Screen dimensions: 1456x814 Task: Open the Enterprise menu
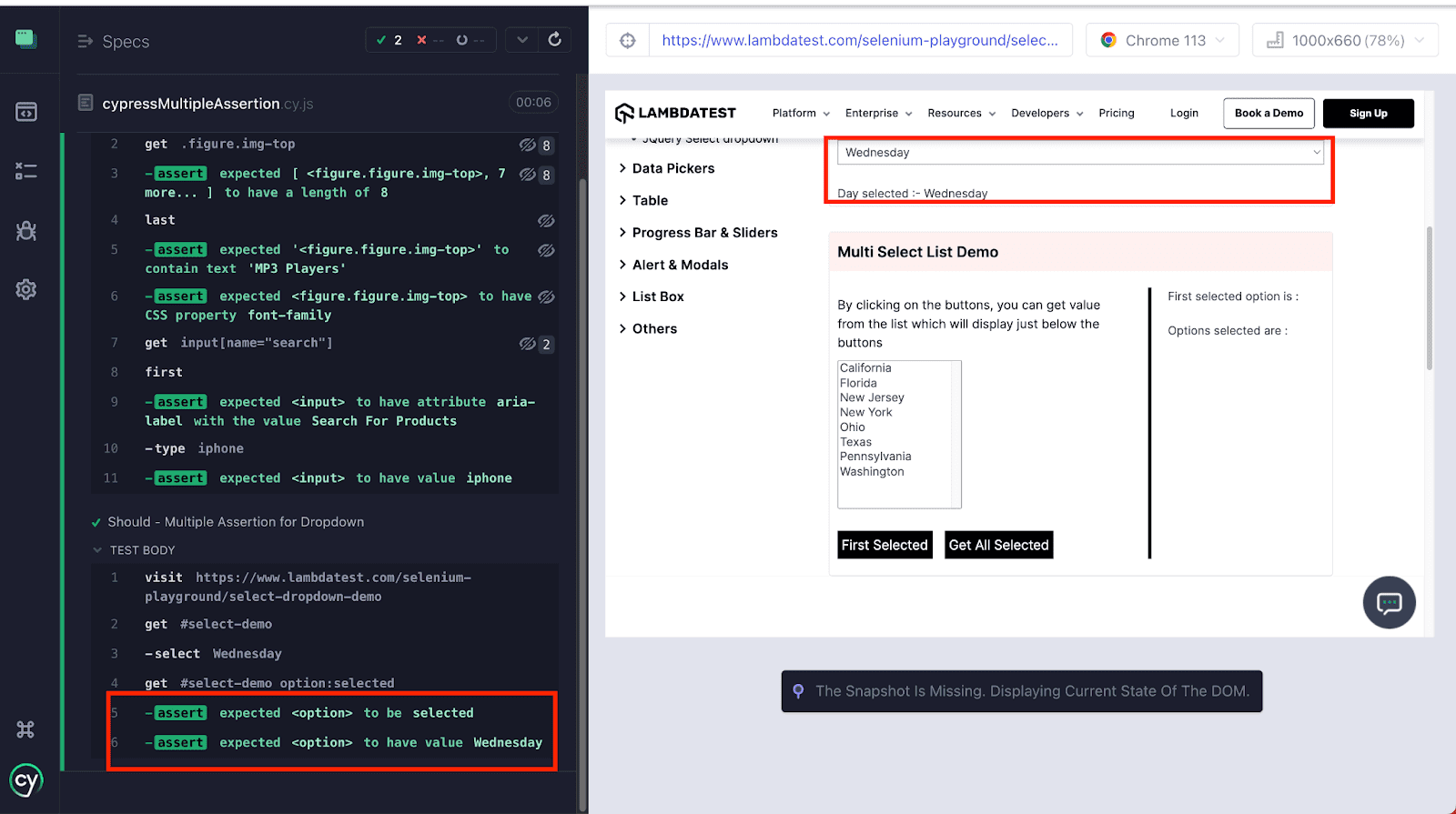878,113
